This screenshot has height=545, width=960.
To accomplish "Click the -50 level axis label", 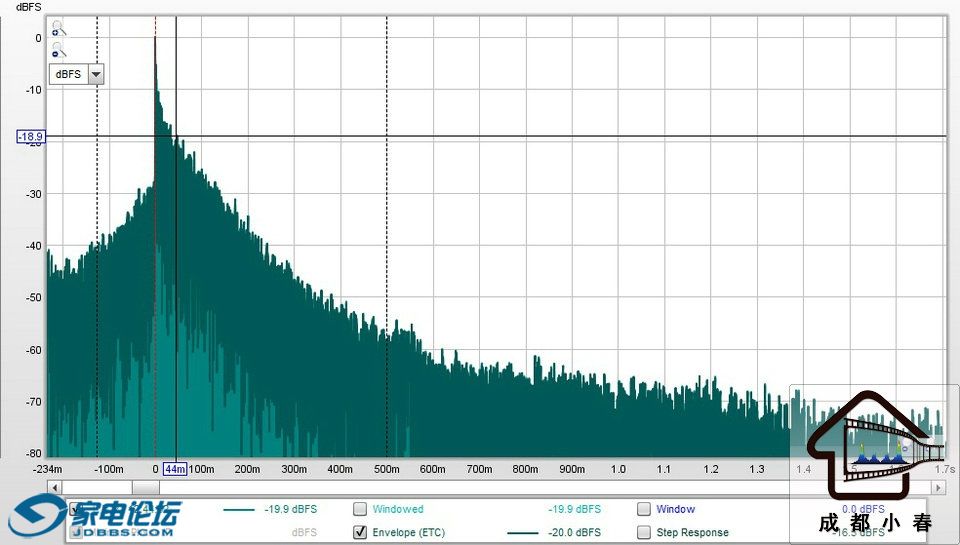I will pyautogui.click(x=33, y=298).
